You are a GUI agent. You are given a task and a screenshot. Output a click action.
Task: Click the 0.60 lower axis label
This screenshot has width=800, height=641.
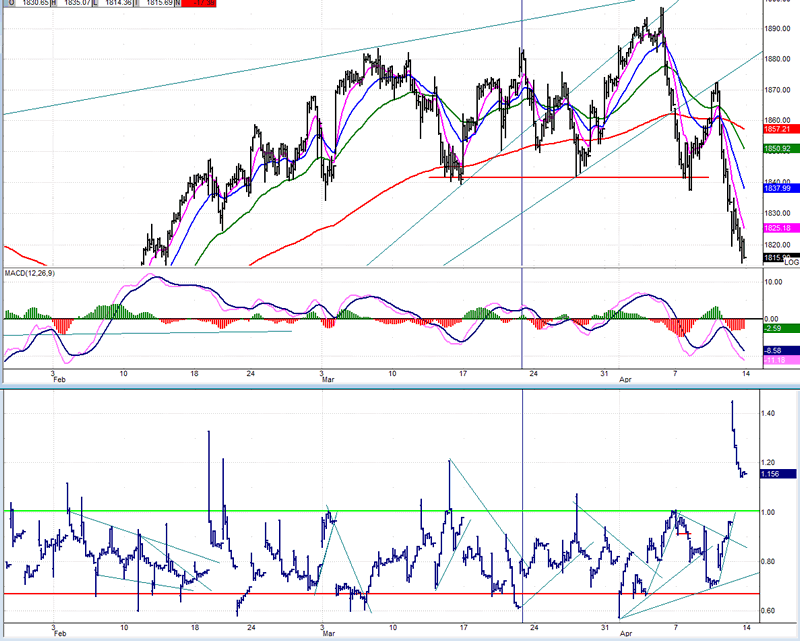768,611
